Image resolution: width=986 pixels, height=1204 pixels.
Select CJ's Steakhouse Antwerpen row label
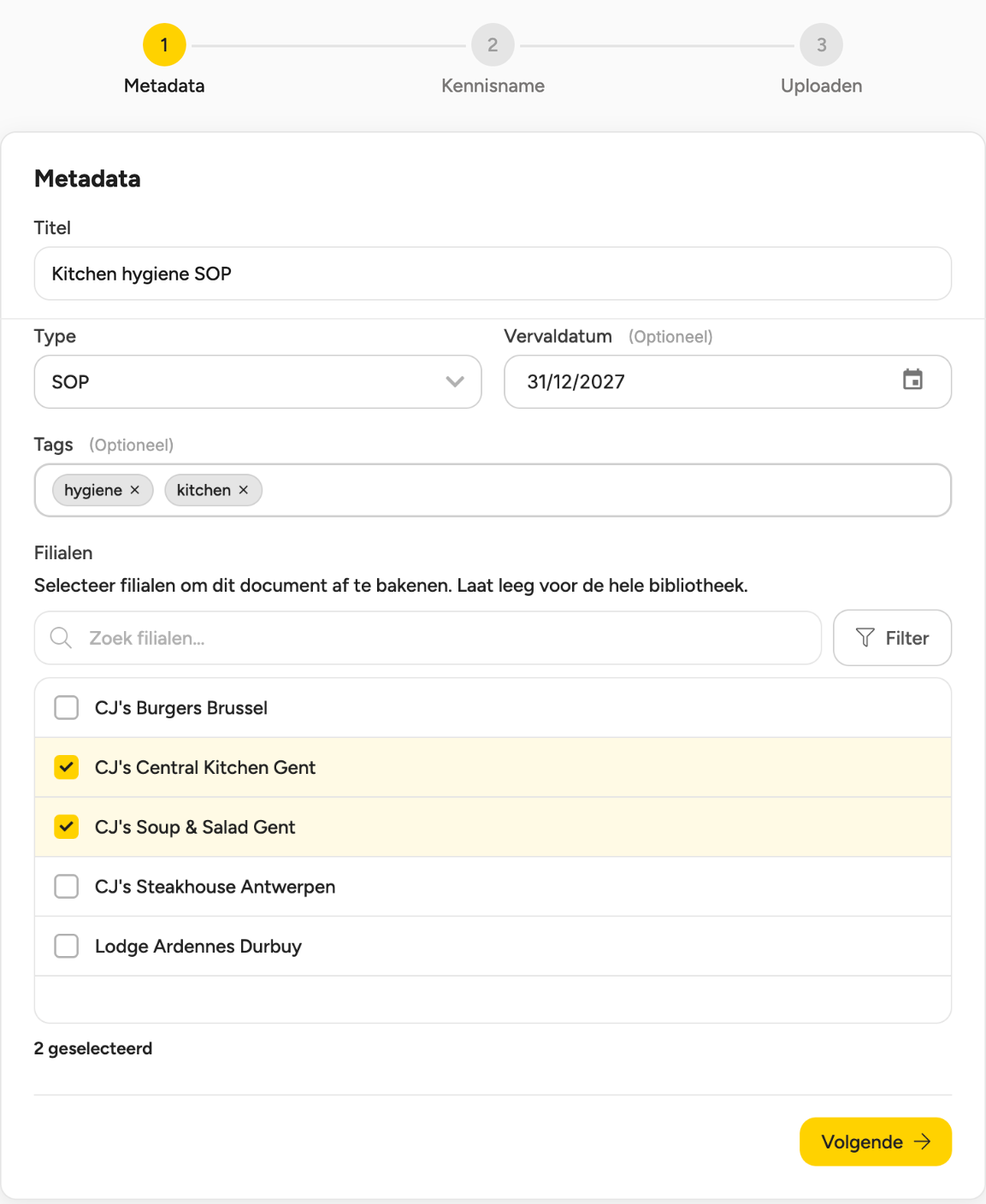pos(215,887)
